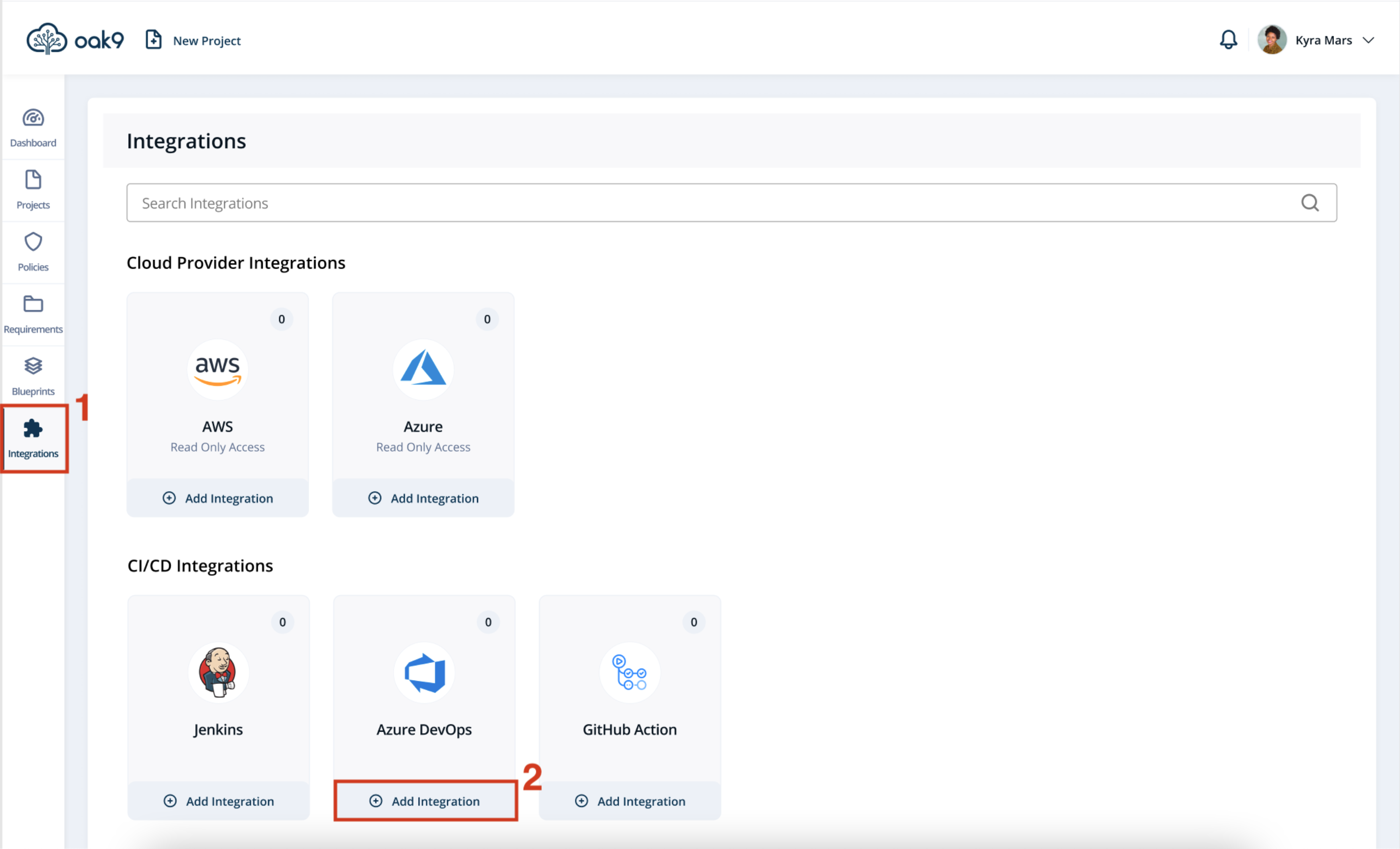Click the Azure card count badge
The image size is (1400, 849).
487,319
